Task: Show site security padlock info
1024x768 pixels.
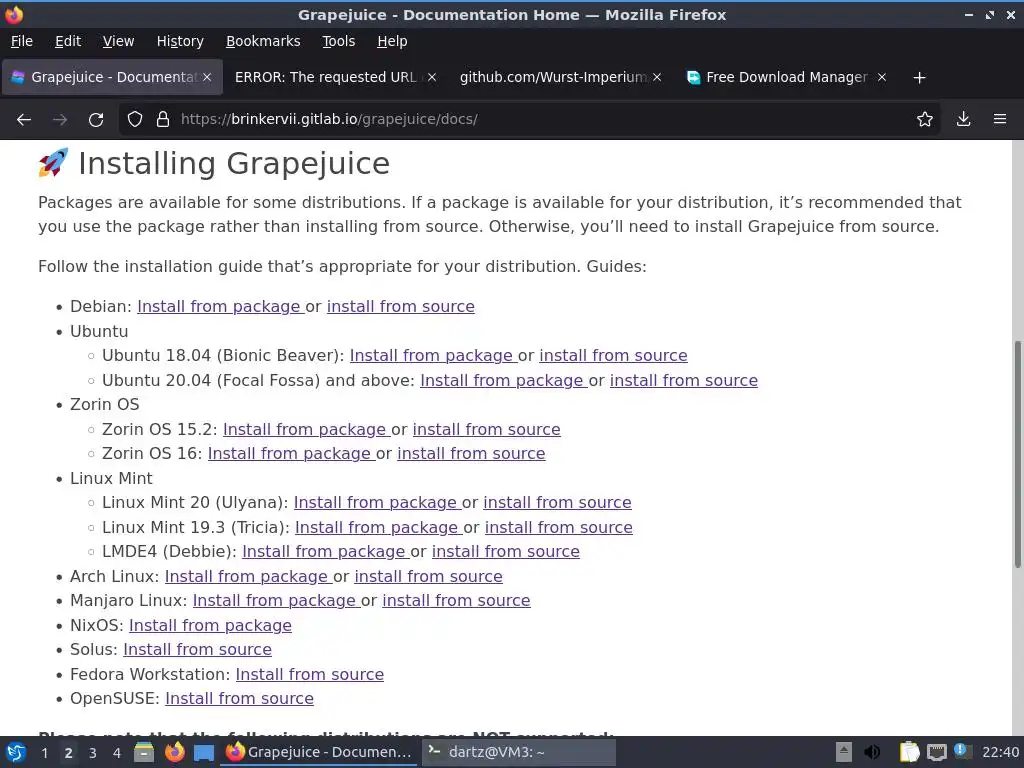Action: point(163,119)
